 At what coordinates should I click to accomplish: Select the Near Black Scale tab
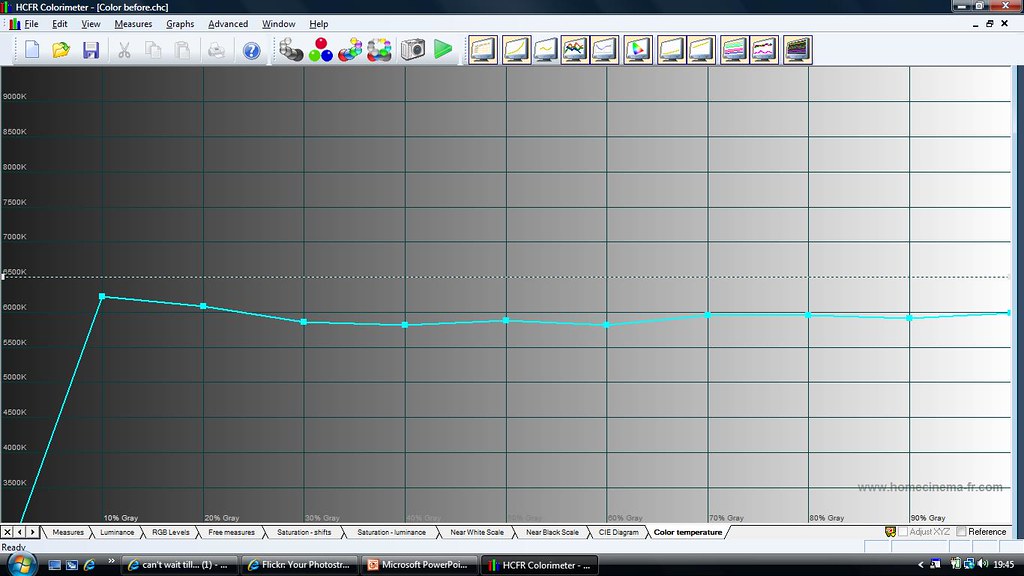tap(552, 532)
